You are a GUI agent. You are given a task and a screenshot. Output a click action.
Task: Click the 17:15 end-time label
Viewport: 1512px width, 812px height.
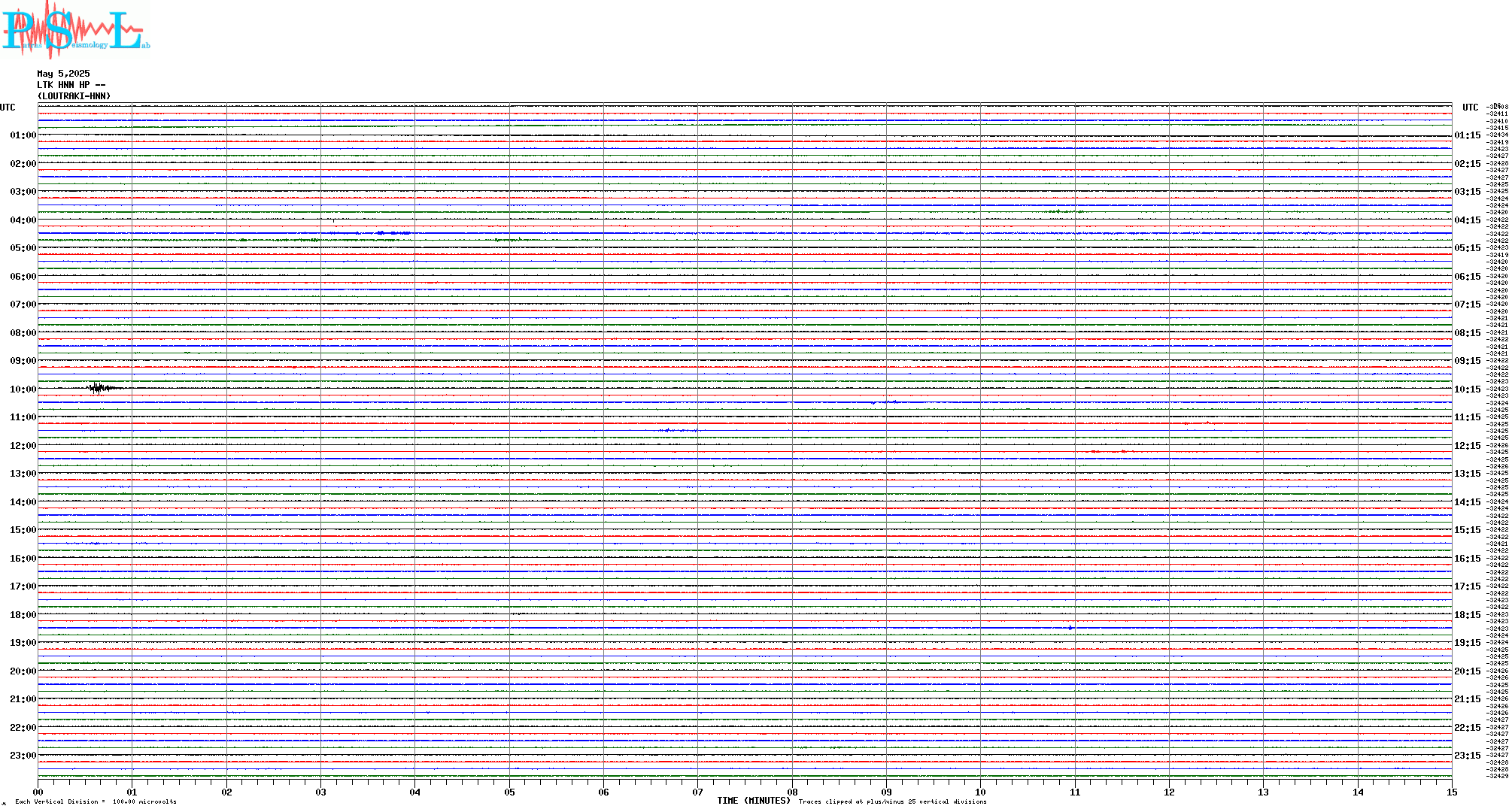[1468, 586]
